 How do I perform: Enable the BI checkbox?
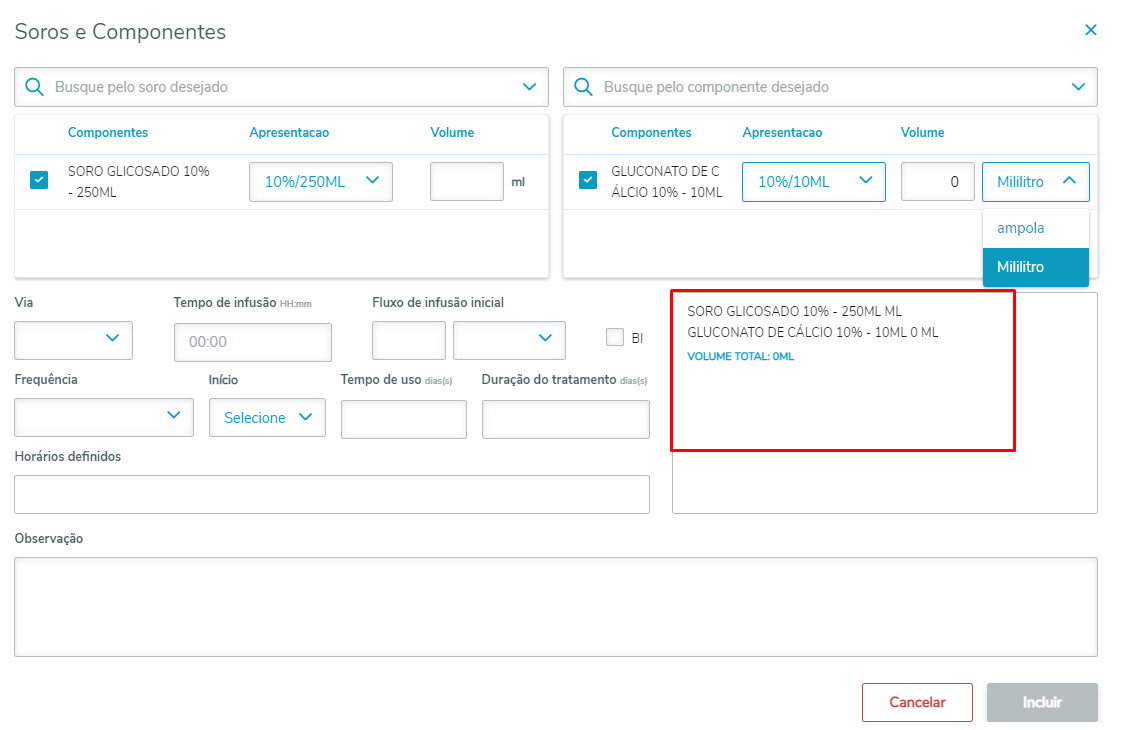(x=615, y=337)
